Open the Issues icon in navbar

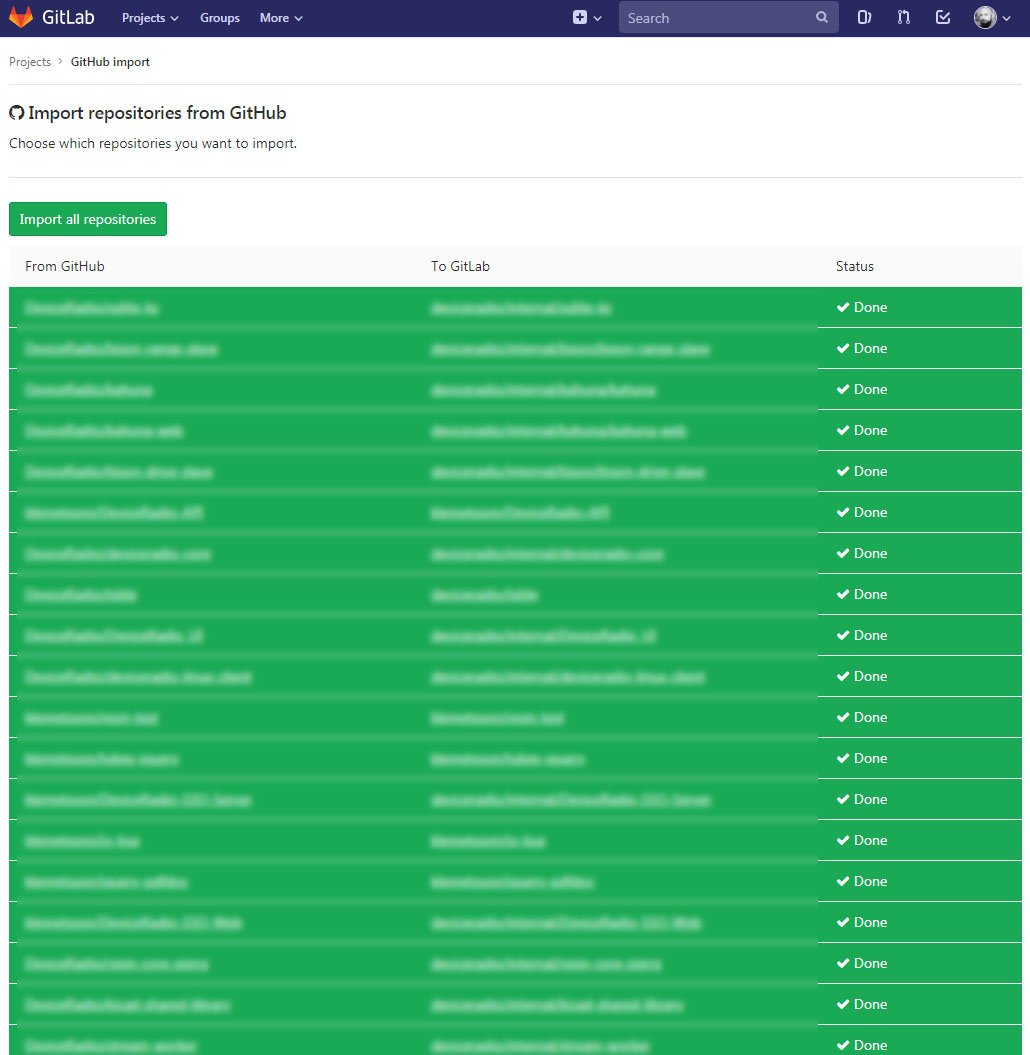tap(865, 17)
